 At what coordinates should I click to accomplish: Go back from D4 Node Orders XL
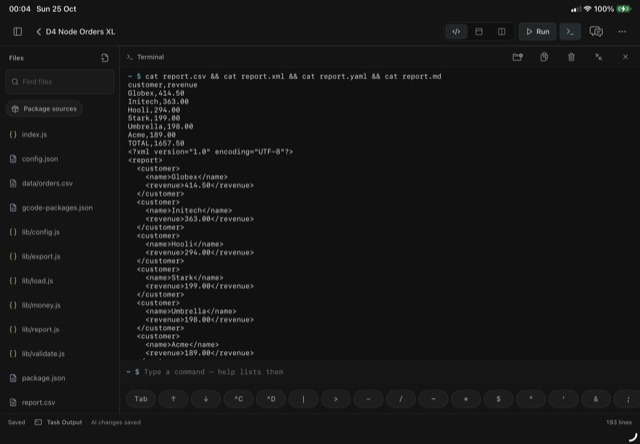click(38, 31)
